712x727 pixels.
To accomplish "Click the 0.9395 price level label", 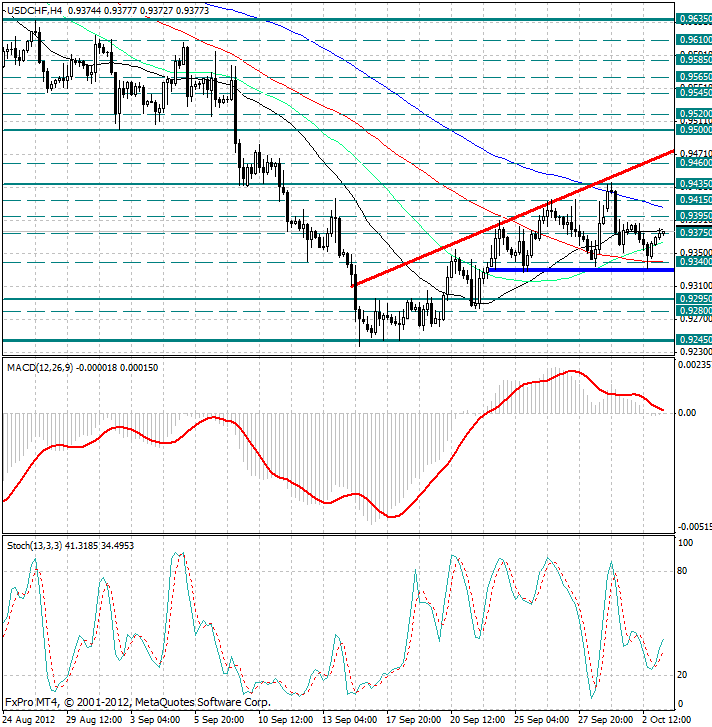I will (x=694, y=216).
